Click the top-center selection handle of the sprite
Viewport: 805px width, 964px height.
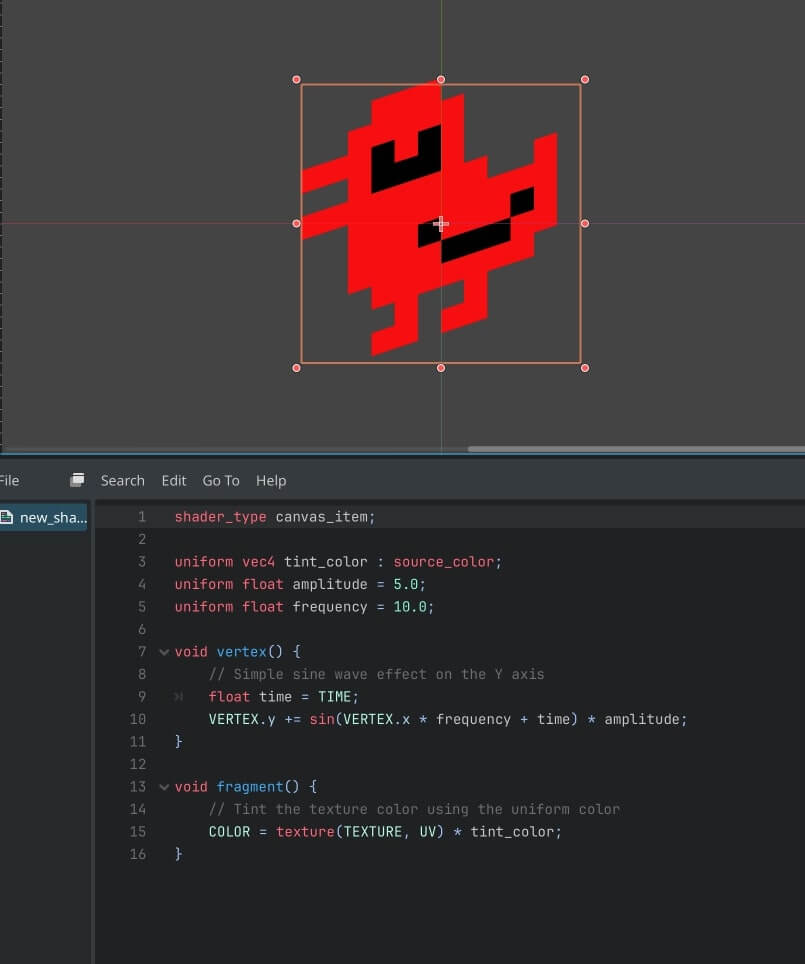tap(441, 79)
